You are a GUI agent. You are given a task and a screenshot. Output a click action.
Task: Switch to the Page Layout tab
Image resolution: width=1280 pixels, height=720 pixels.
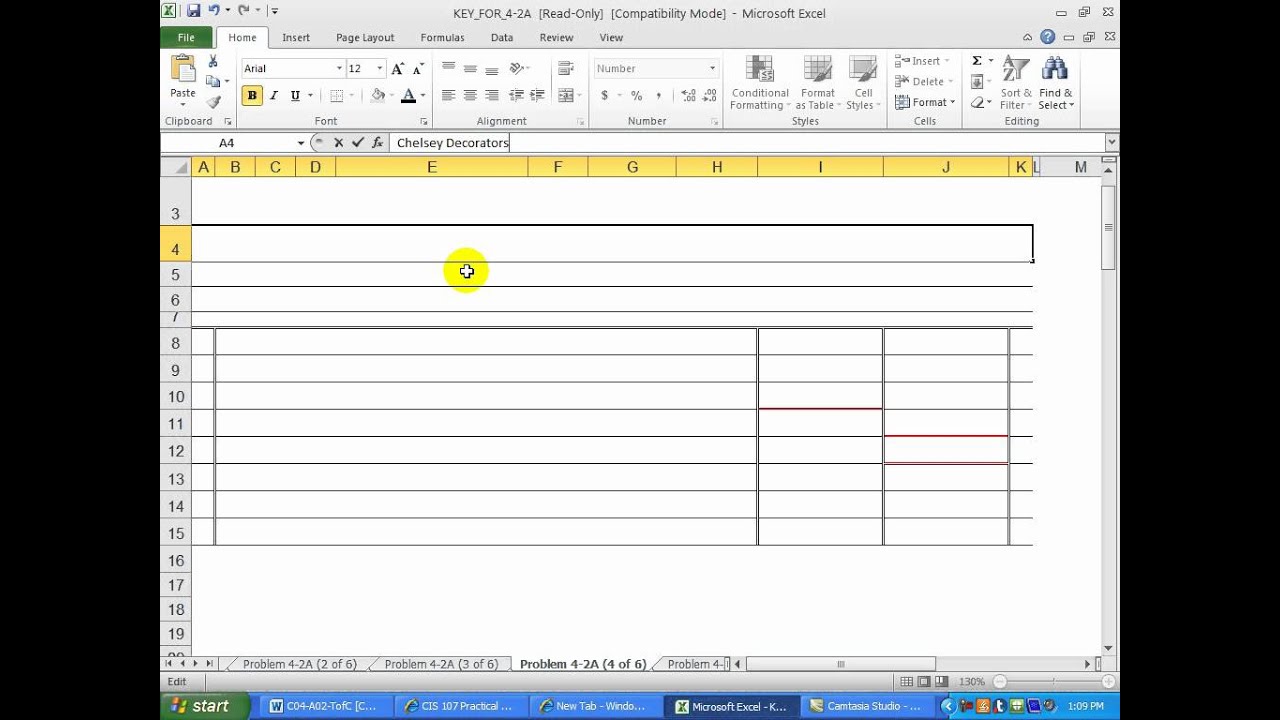tap(365, 37)
